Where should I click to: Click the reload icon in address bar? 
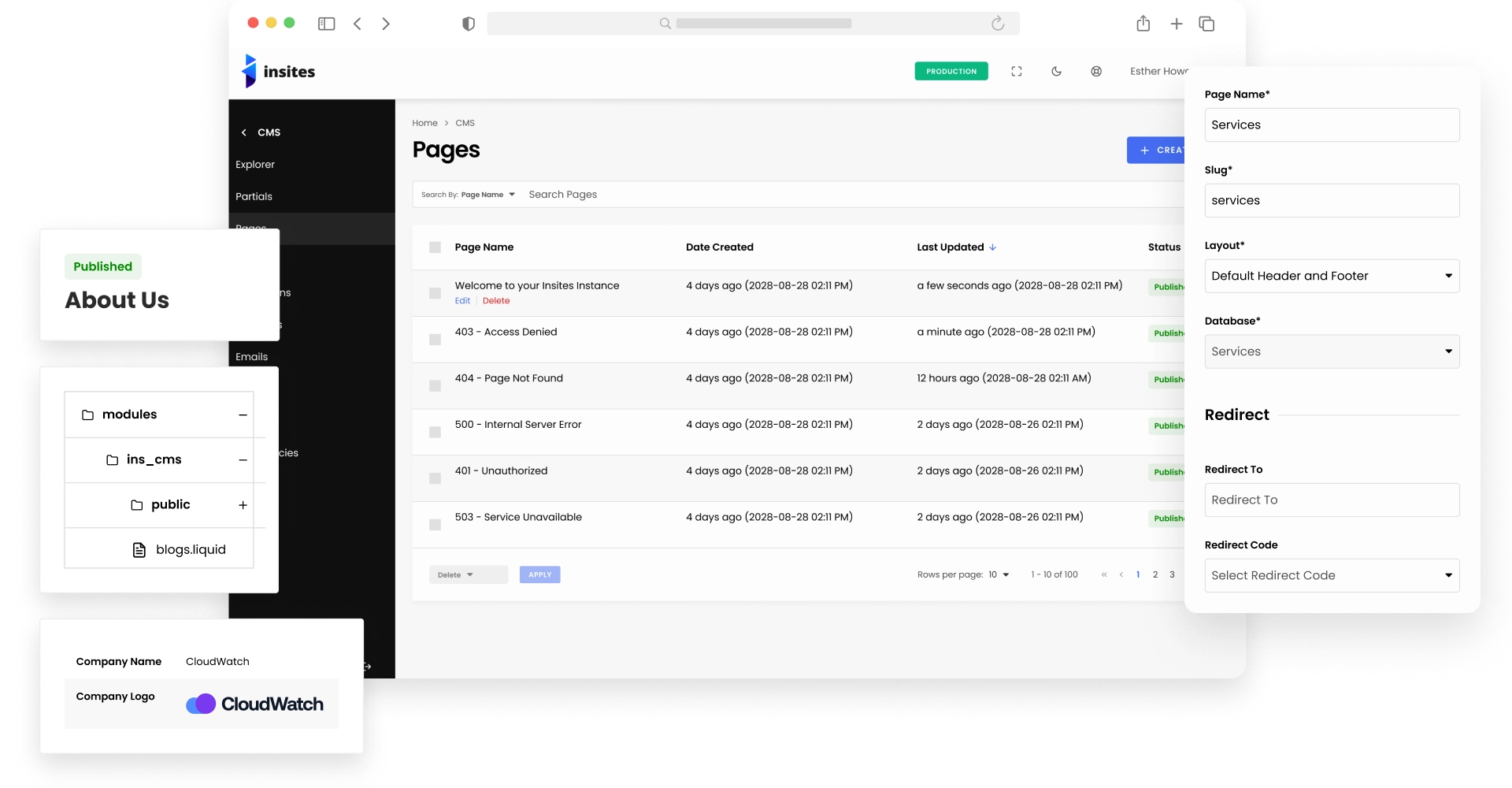(x=998, y=24)
